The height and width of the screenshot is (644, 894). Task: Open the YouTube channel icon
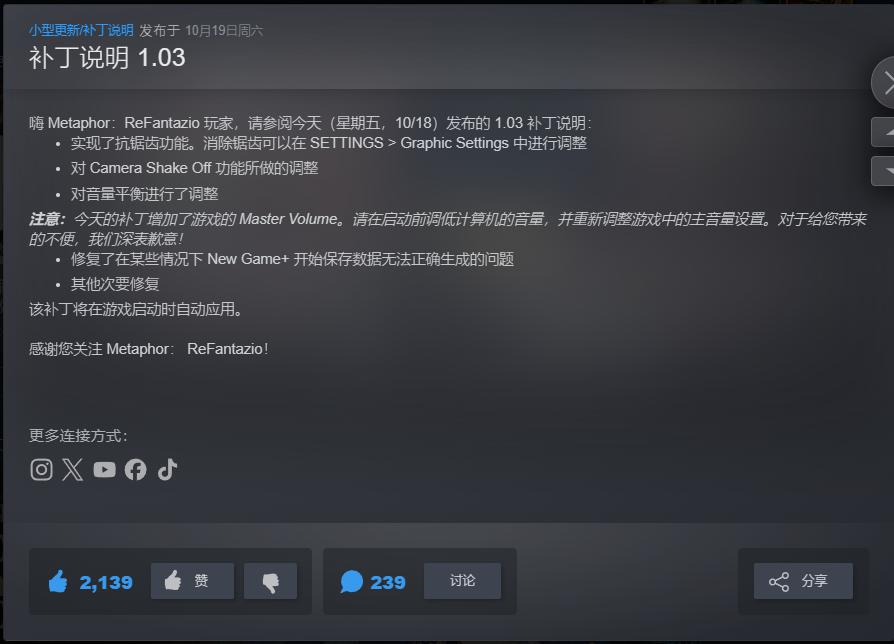(x=104, y=470)
